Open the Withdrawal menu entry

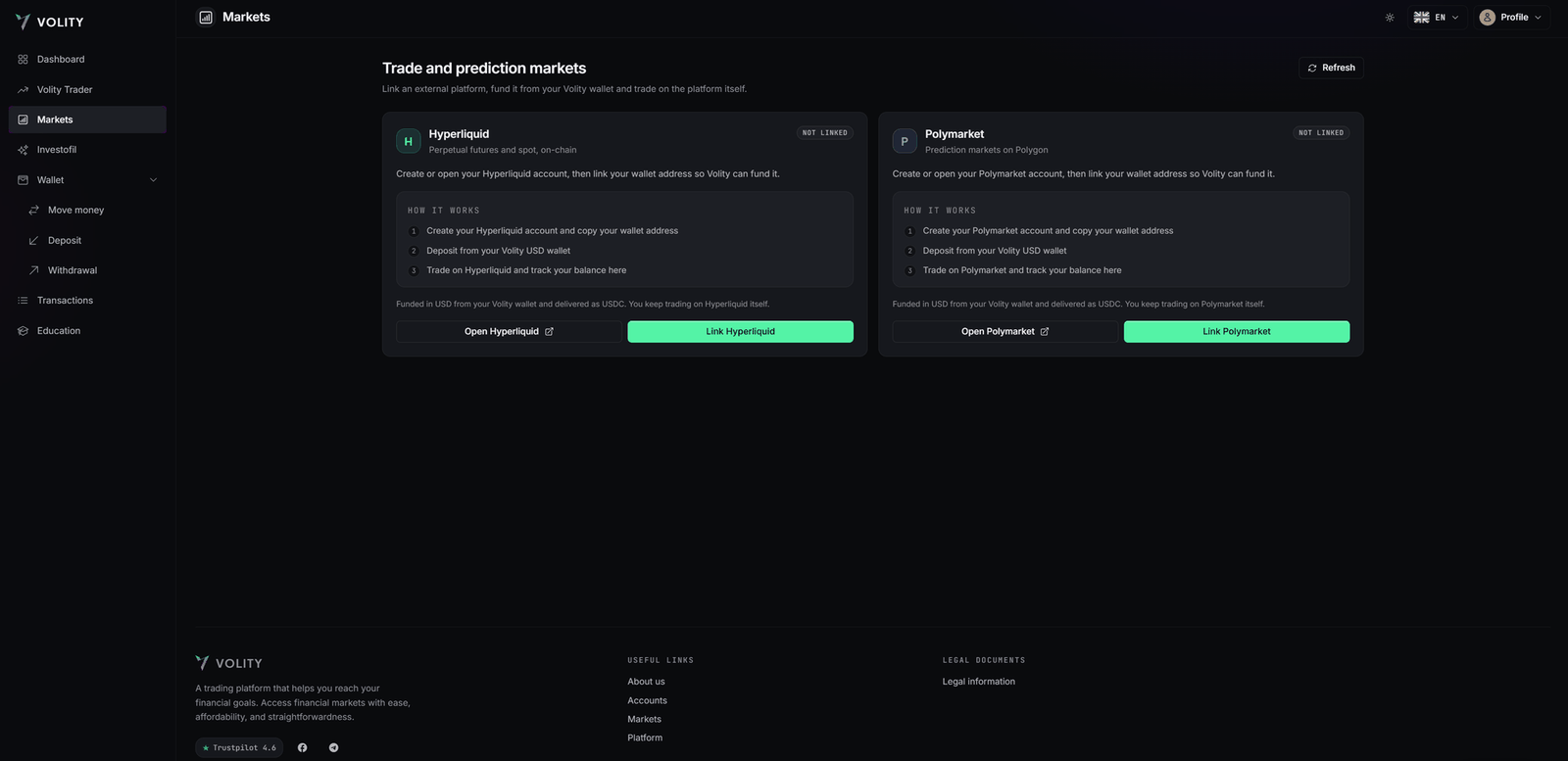[x=92, y=270]
